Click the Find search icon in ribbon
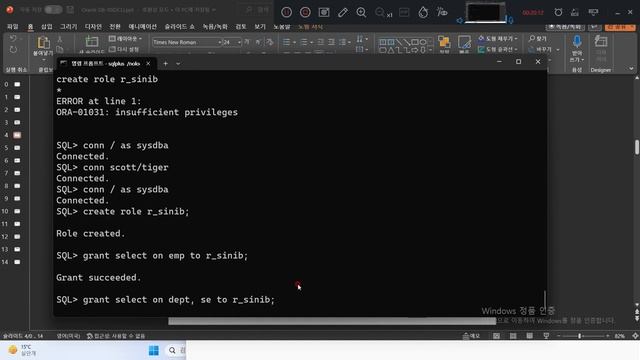Screen dimensions: 640x360 tap(538, 39)
